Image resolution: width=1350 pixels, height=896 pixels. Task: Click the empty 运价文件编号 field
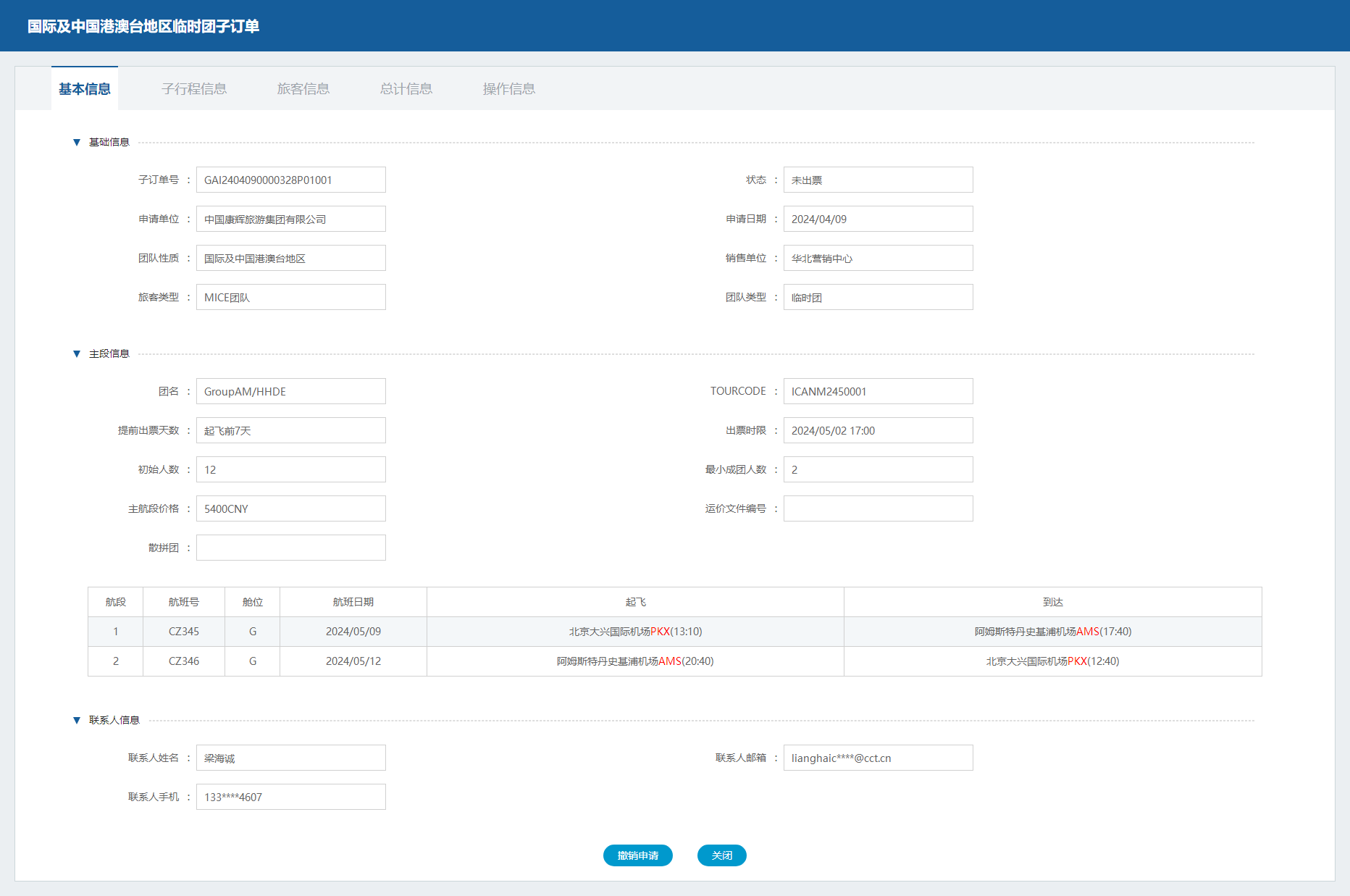coord(878,509)
